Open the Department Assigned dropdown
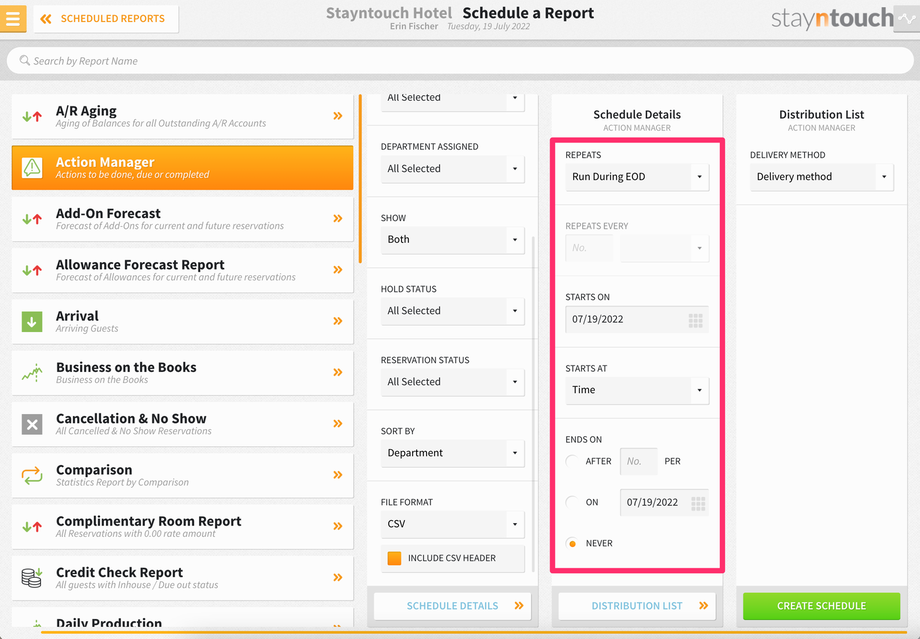 coord(452,169)
